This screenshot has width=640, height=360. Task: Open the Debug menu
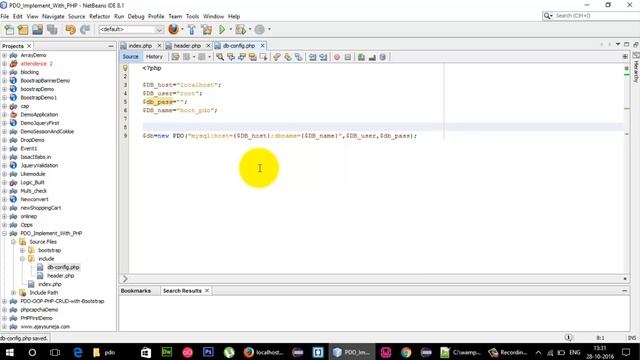coord(136,16)
